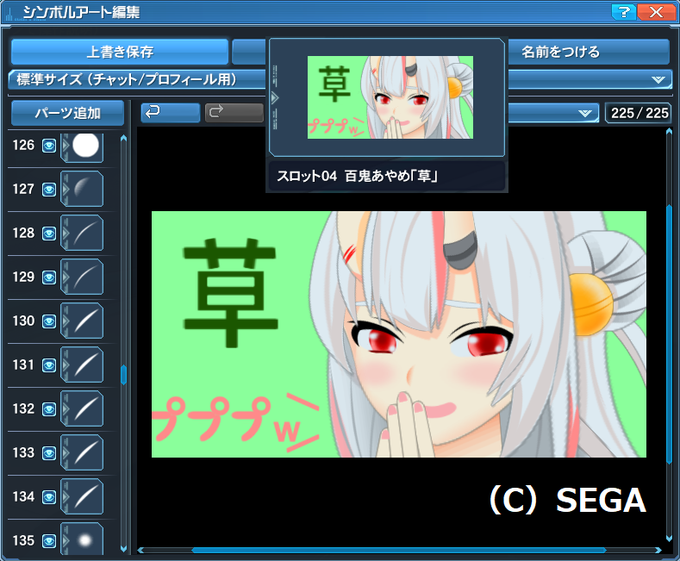Select layer 127 crescent part thumbnail
Image resolution: width=680 pixels, height=561 pixels.
coord(82,189)
